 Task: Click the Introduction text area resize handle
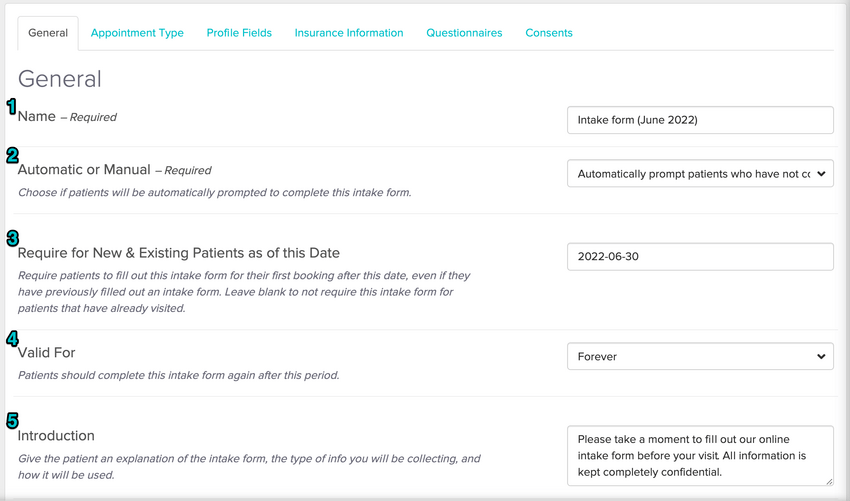(828, 481)
